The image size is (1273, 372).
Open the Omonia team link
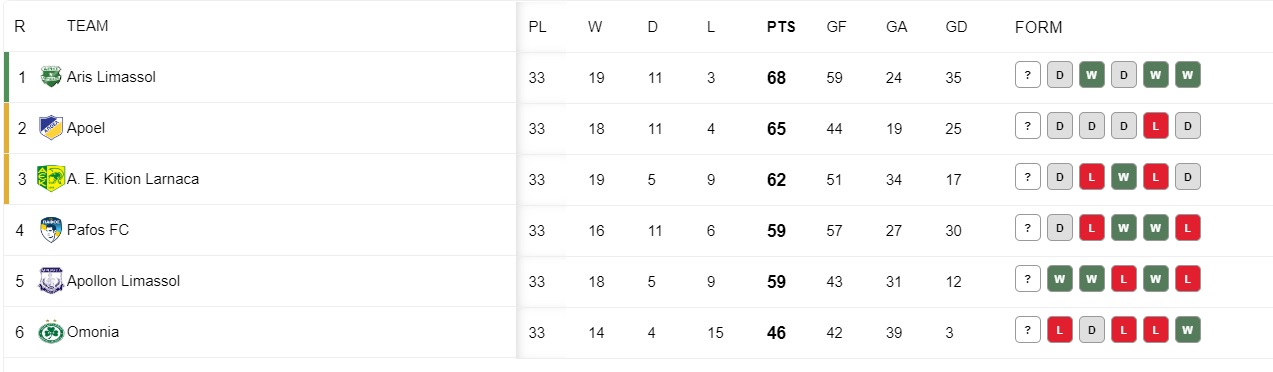[x=93, y=332]
